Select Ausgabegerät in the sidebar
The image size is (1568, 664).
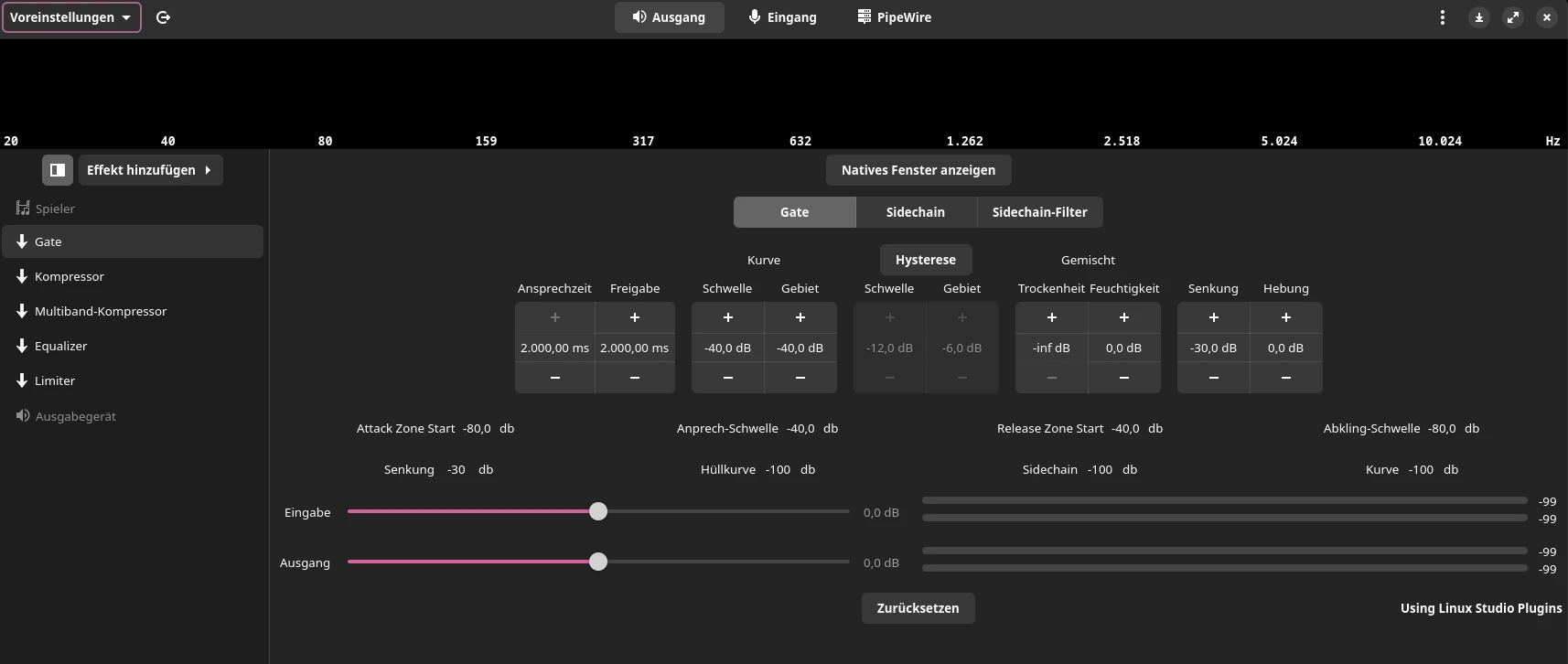(x=133, y=416)
